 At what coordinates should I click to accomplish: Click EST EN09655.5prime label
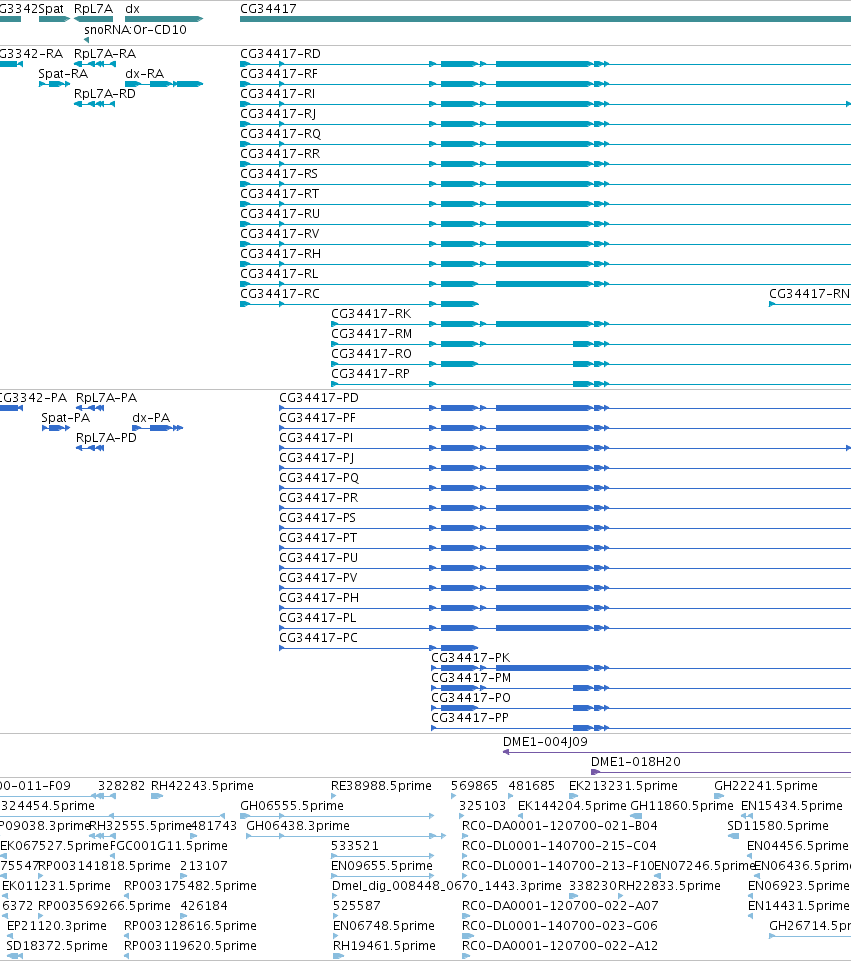(x=382, y=865)
